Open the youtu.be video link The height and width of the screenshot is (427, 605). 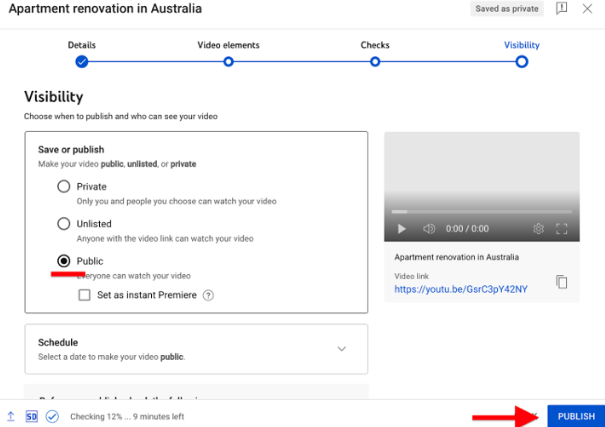(x=460, y=289)
